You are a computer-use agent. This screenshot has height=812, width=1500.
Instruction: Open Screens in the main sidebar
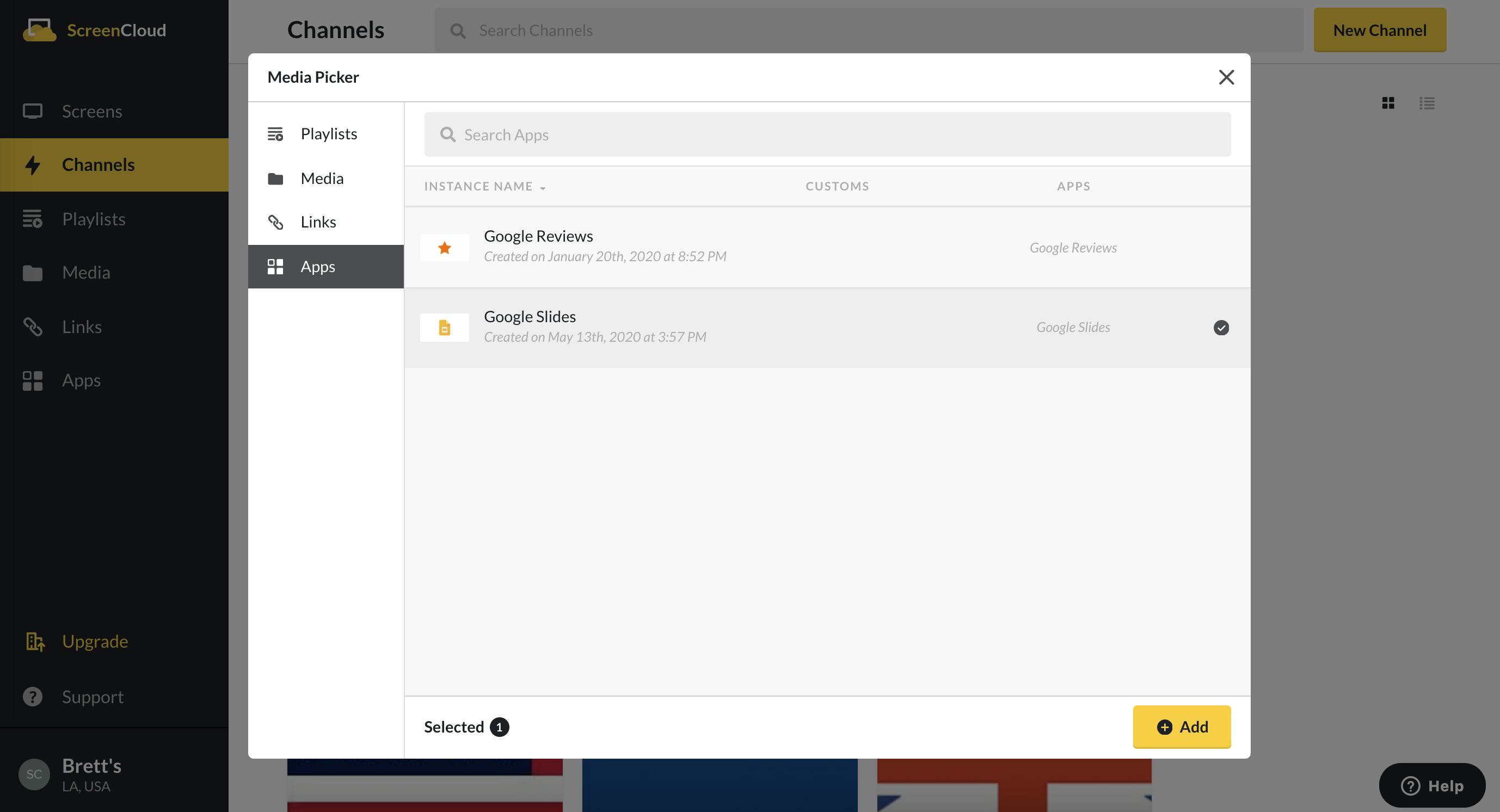tap(114, 111)
